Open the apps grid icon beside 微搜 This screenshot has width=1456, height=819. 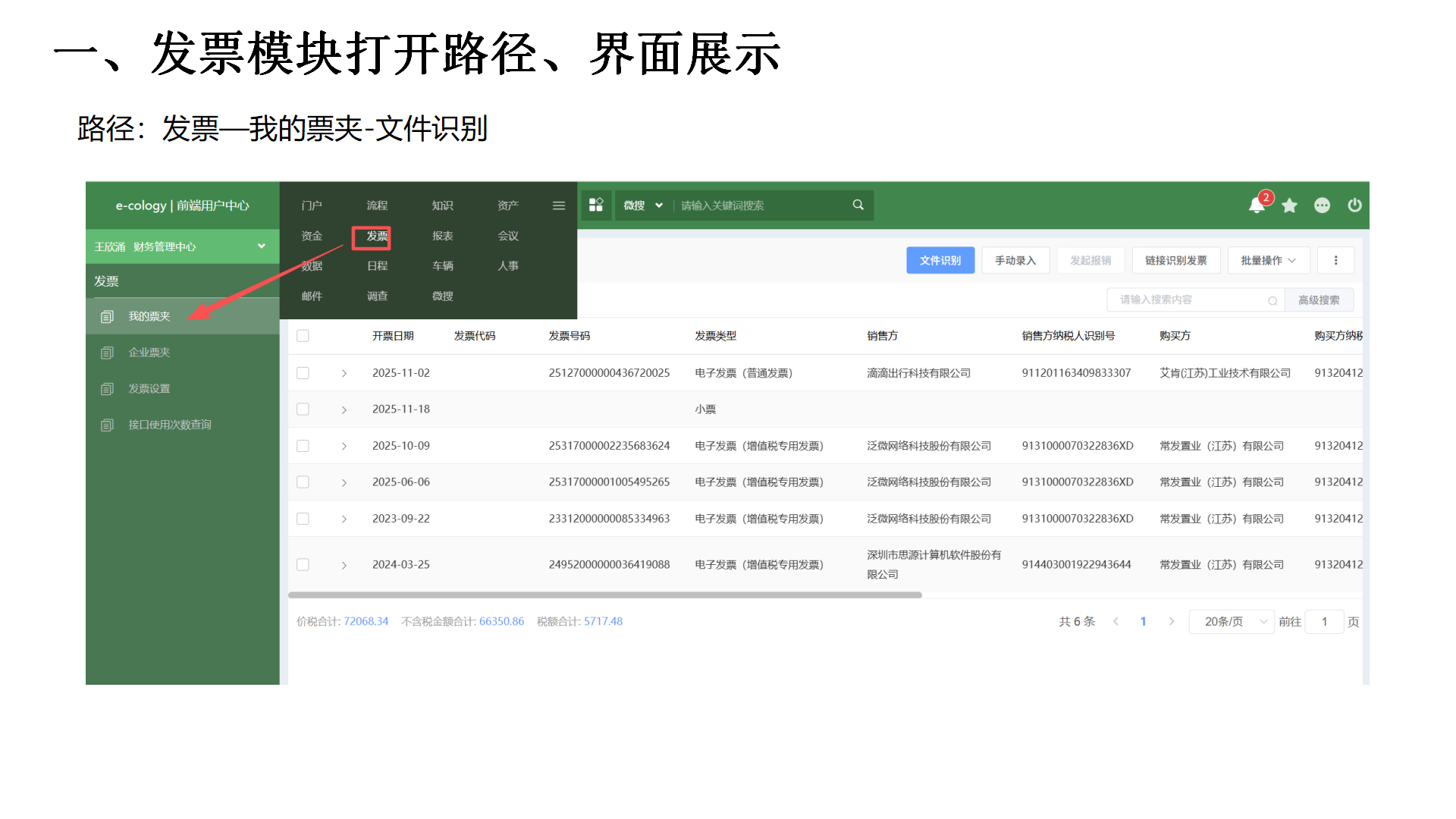pos(596,205)
